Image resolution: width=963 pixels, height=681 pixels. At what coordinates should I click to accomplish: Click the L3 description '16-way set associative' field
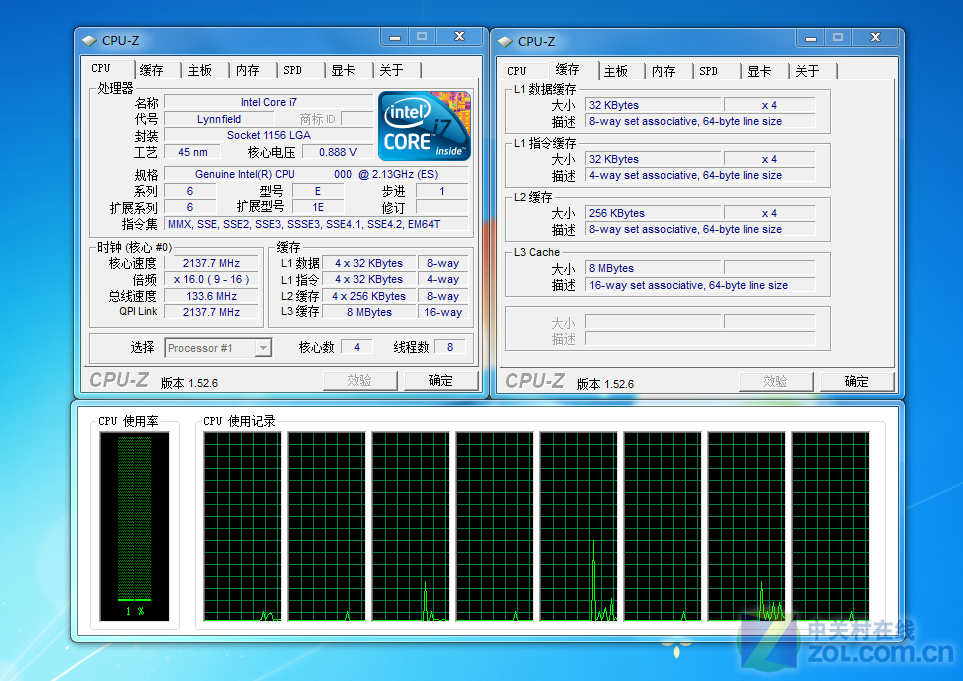coord(700,285)
